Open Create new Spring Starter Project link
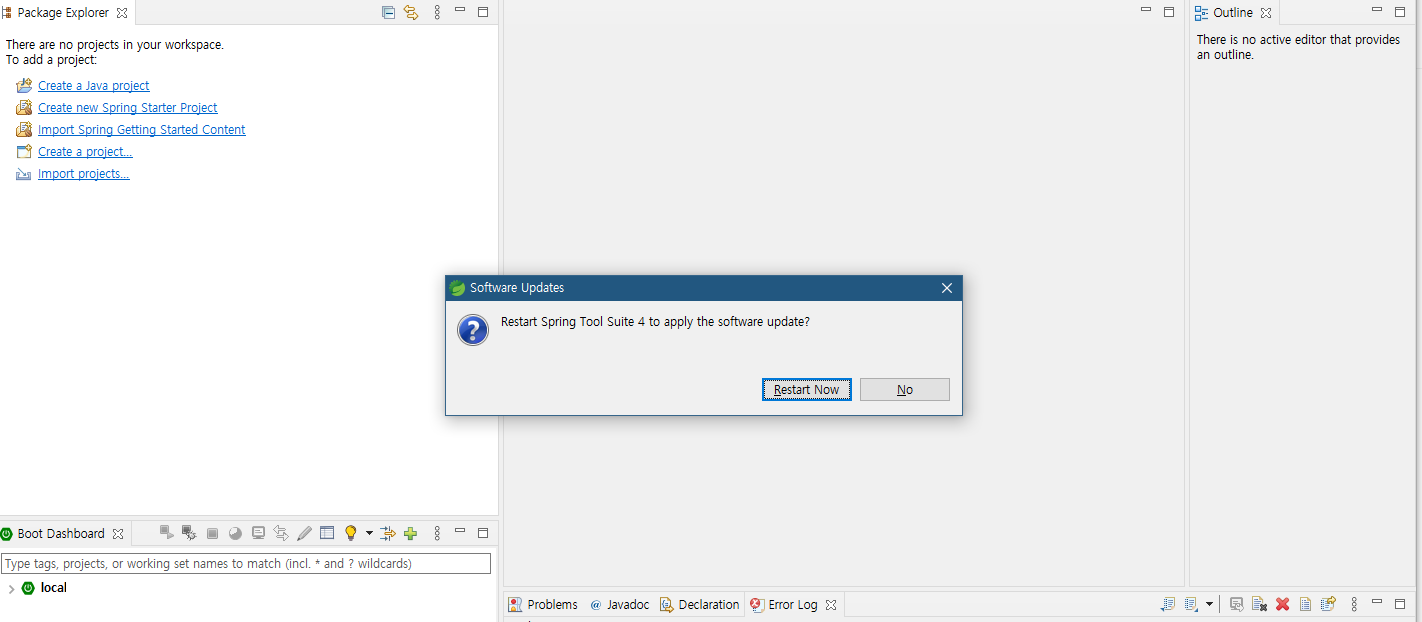Screen dimensions: 1422x622 127,108
